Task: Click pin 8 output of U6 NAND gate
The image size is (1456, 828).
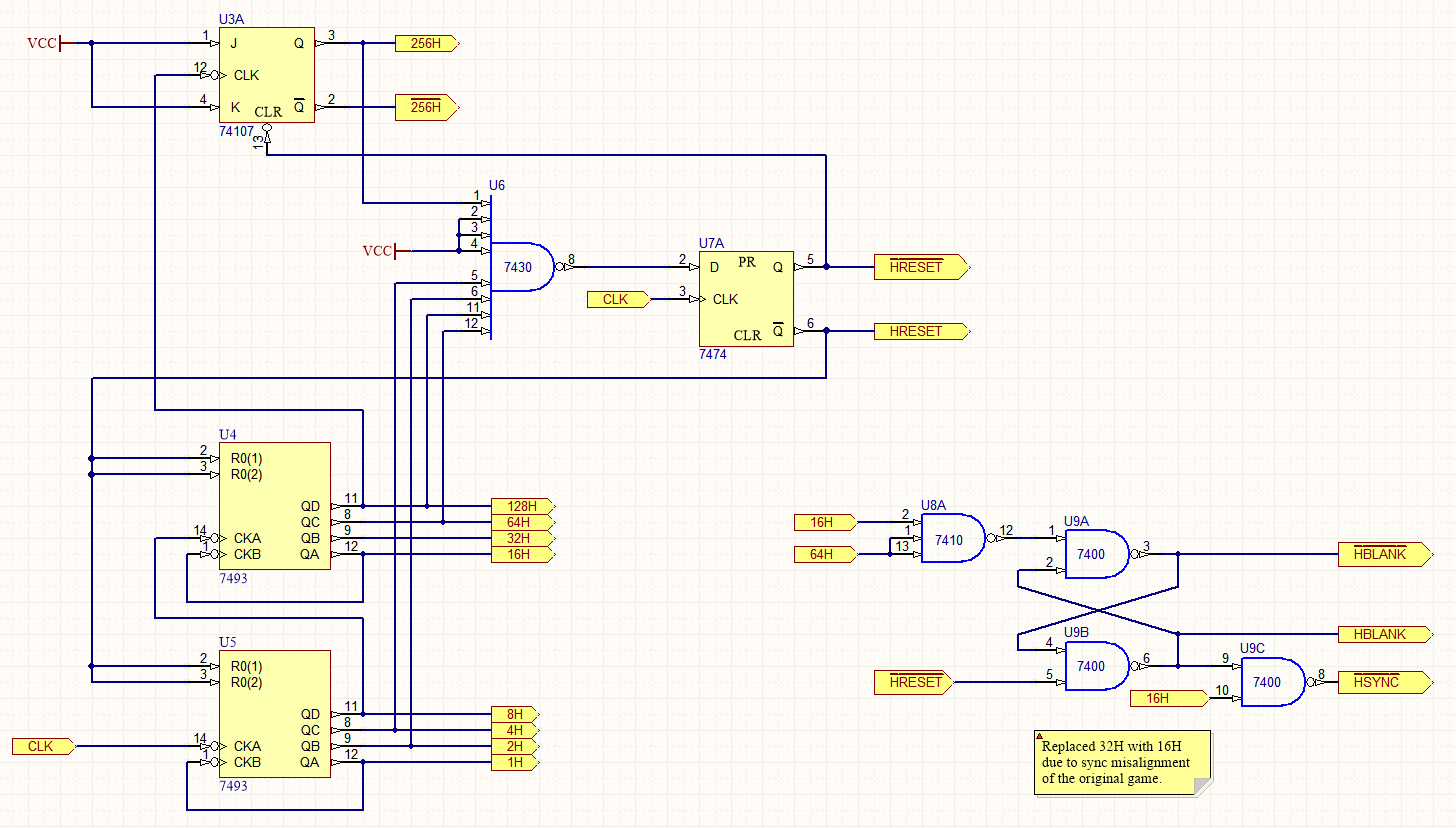Action: (571, 264)
